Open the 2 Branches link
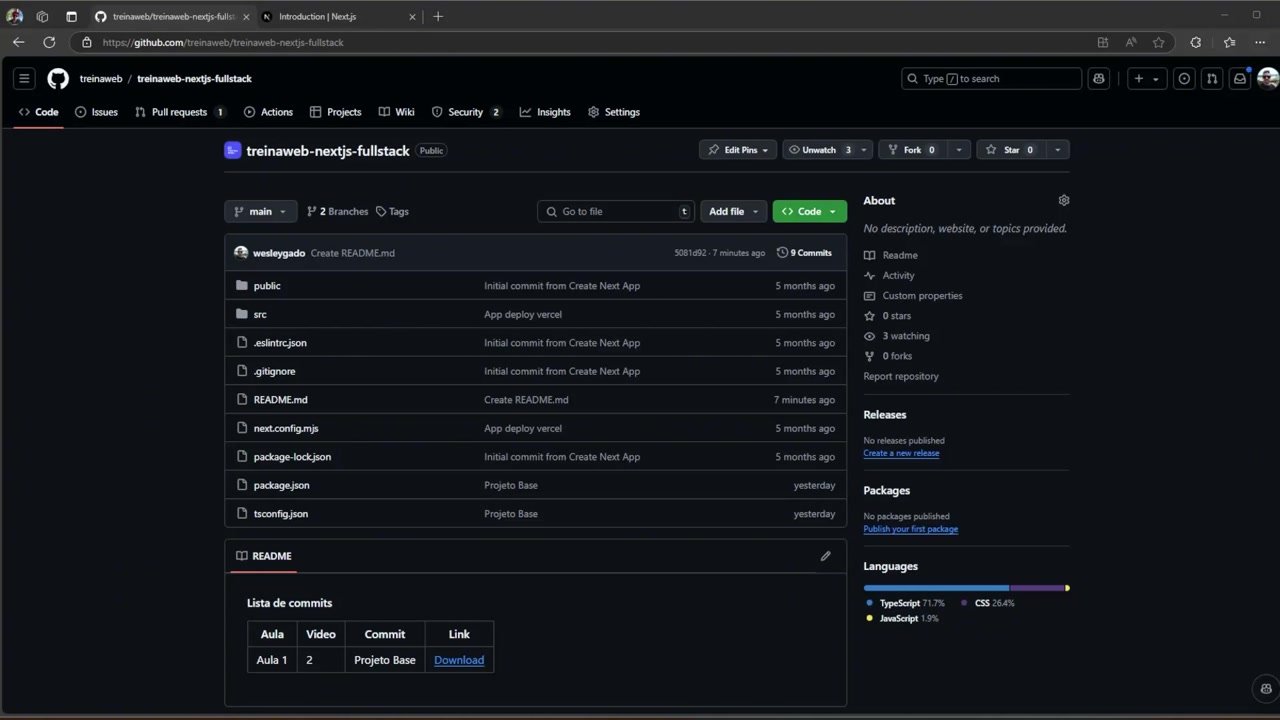The width and height of the screenshot is (1280, 720). (337, 211)
